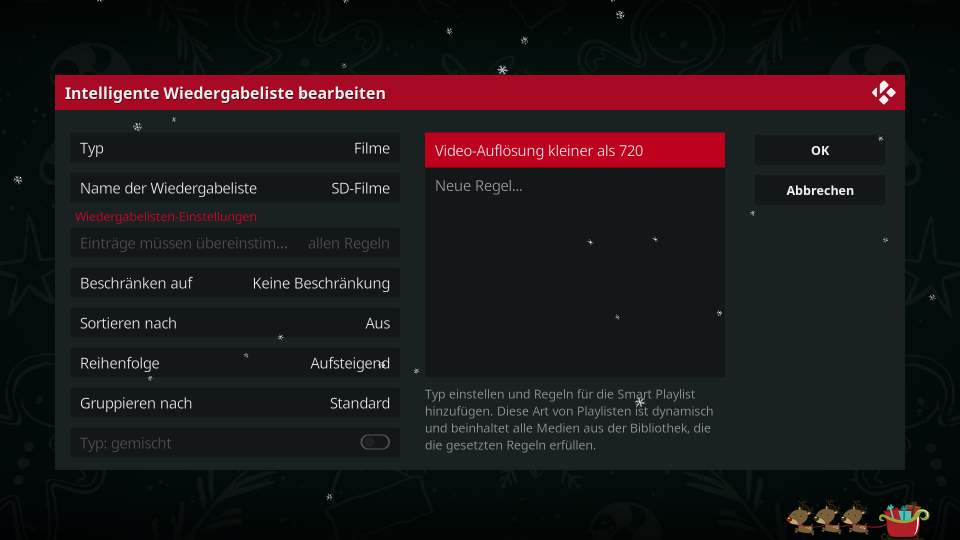Image resolution: width=960 pixels, height=540 pixels.
Task: Switch the Reihenfolge from Aufsteigend
Action: pyautogui.click(x=235, y=363)
